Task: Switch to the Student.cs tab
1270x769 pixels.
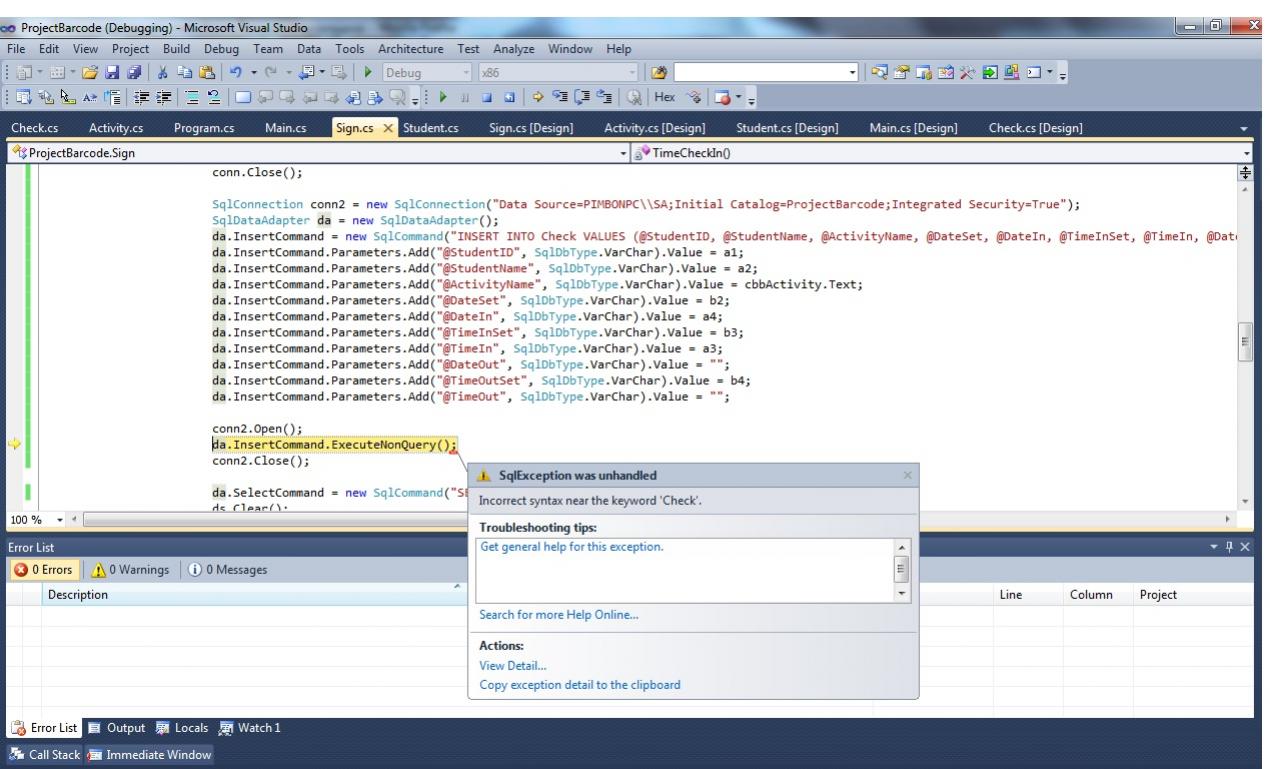Action: (x=430, y=128)
